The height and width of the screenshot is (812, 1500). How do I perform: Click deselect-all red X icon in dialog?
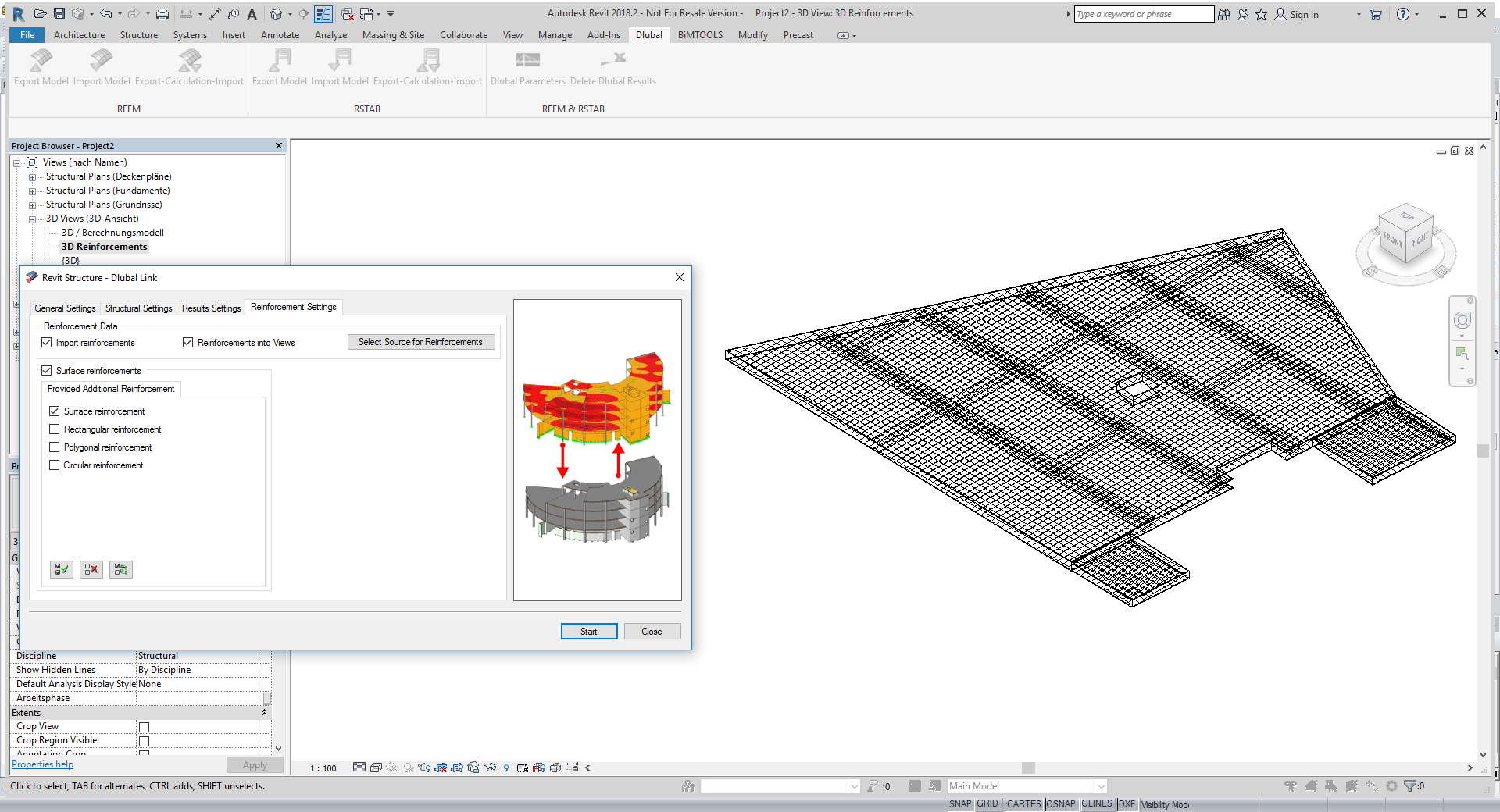pyautogui.click(x=91, y=570)
